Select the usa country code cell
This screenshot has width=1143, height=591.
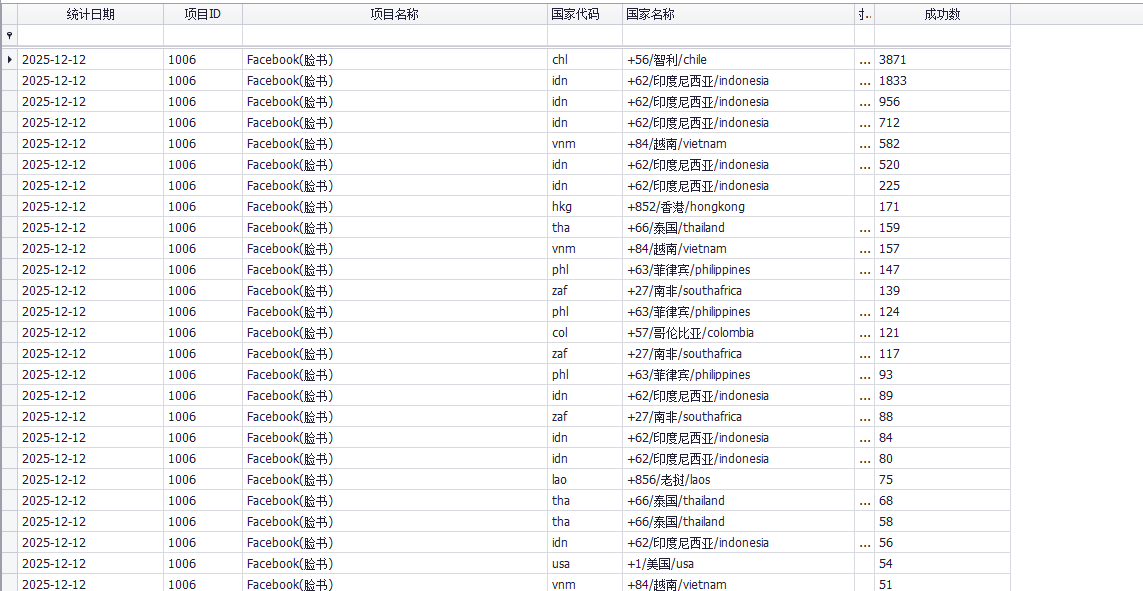[585, 563]
